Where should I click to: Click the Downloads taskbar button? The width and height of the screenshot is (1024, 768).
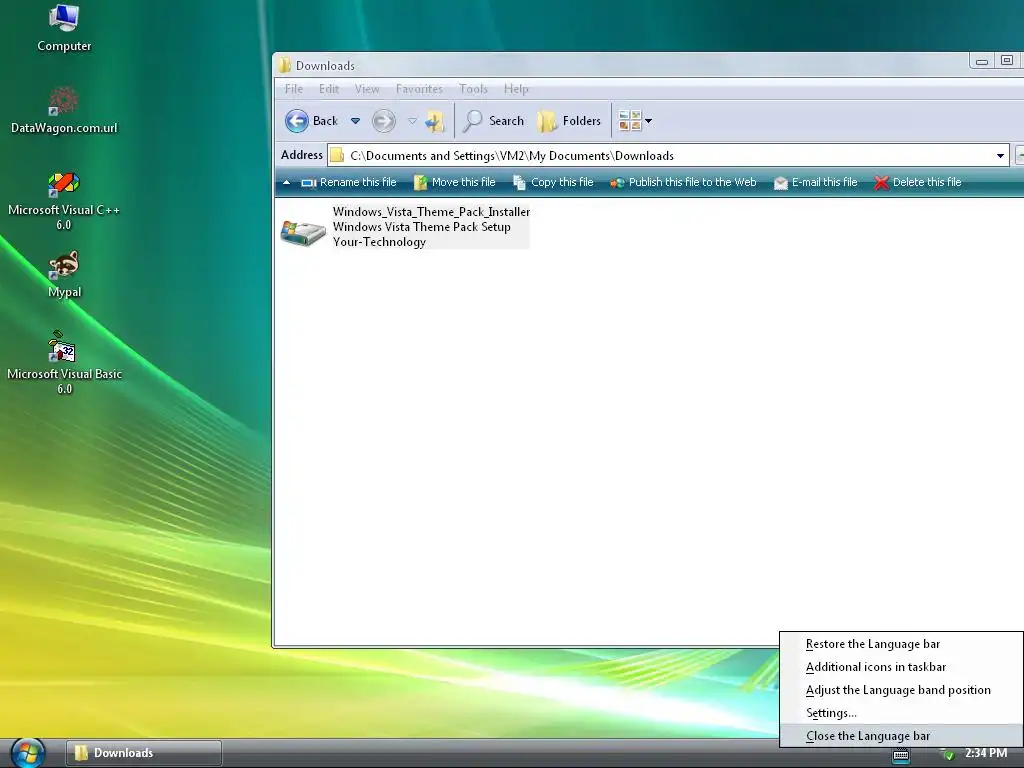(x=144, y=753)
